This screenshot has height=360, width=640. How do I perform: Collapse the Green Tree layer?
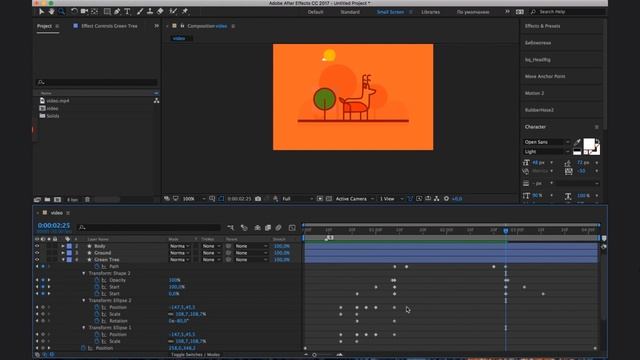click(x=63, y=260)
